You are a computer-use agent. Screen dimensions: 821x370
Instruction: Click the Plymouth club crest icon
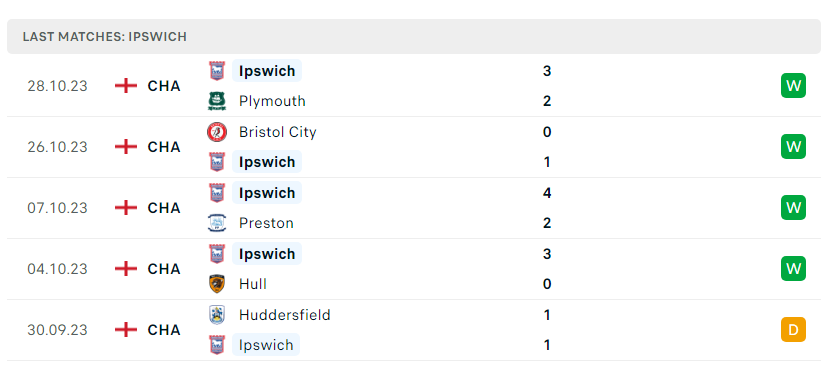(x=217, y=101)
